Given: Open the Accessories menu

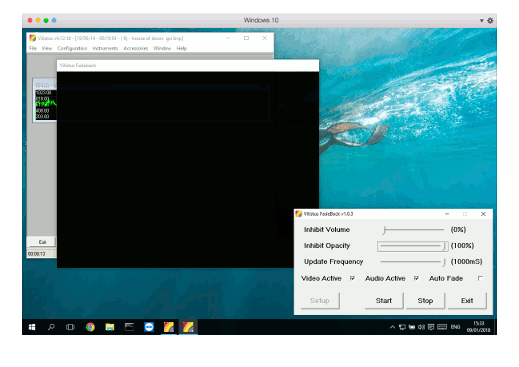Looking at the screenshot, I should tap(136, 48).
